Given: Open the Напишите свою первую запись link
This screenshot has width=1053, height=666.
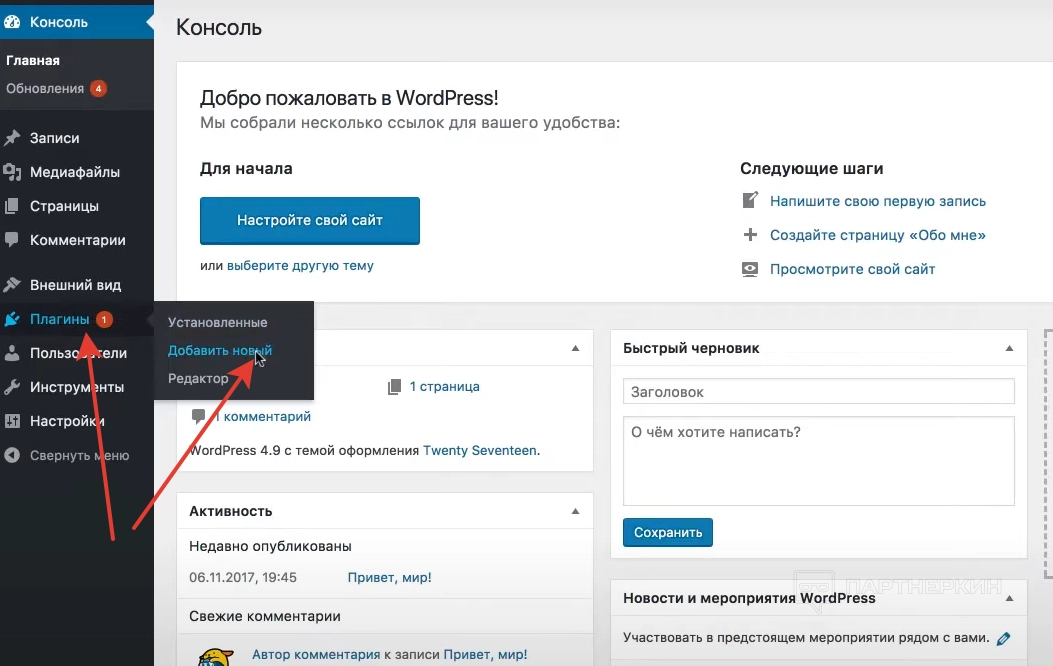Looking at the screenshot, I should pos(877,201).
